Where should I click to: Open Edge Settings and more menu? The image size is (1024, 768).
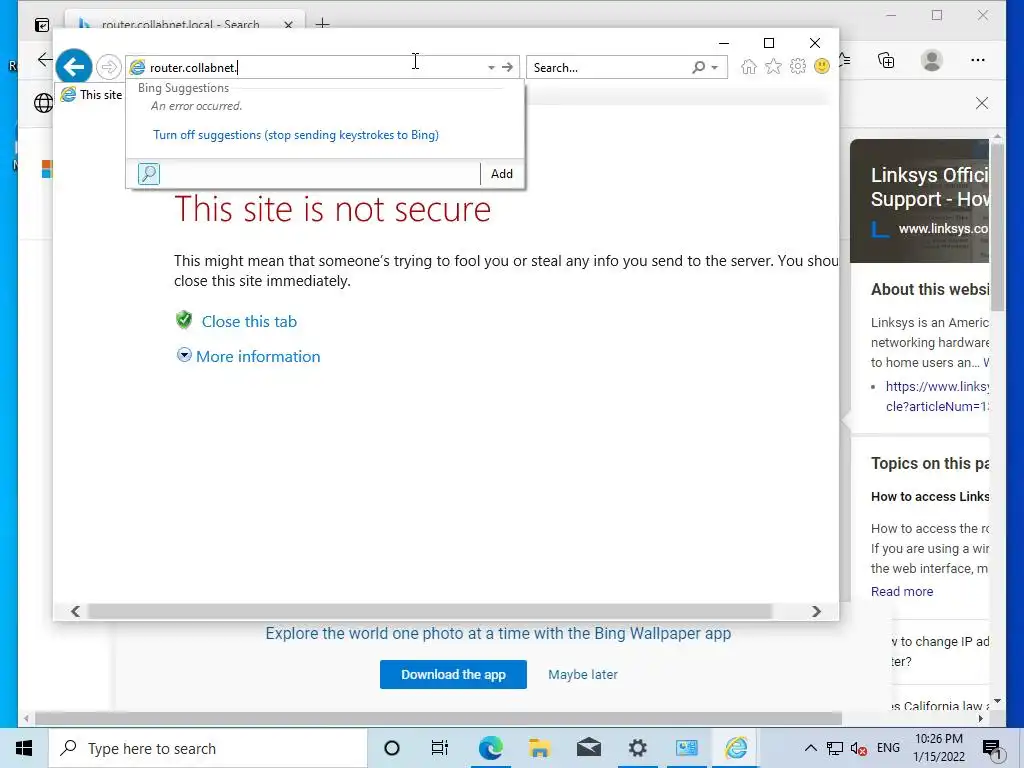coord(978,60)
